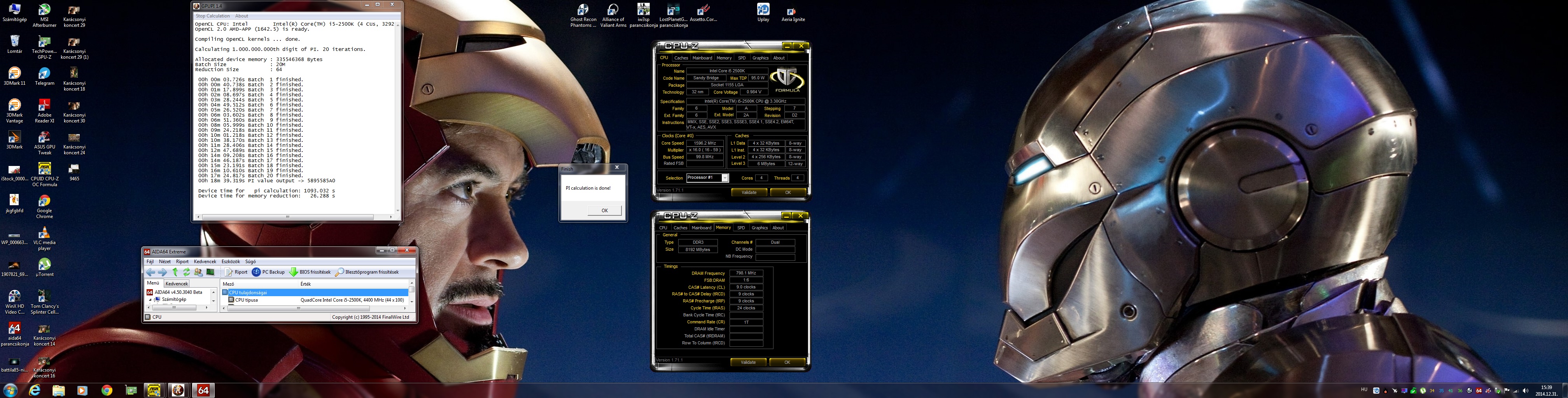Switch to Kedvencek tab in AIDA64 sidebar
This screenshot has width=1568, height=398.
click(x=177, y=284)
